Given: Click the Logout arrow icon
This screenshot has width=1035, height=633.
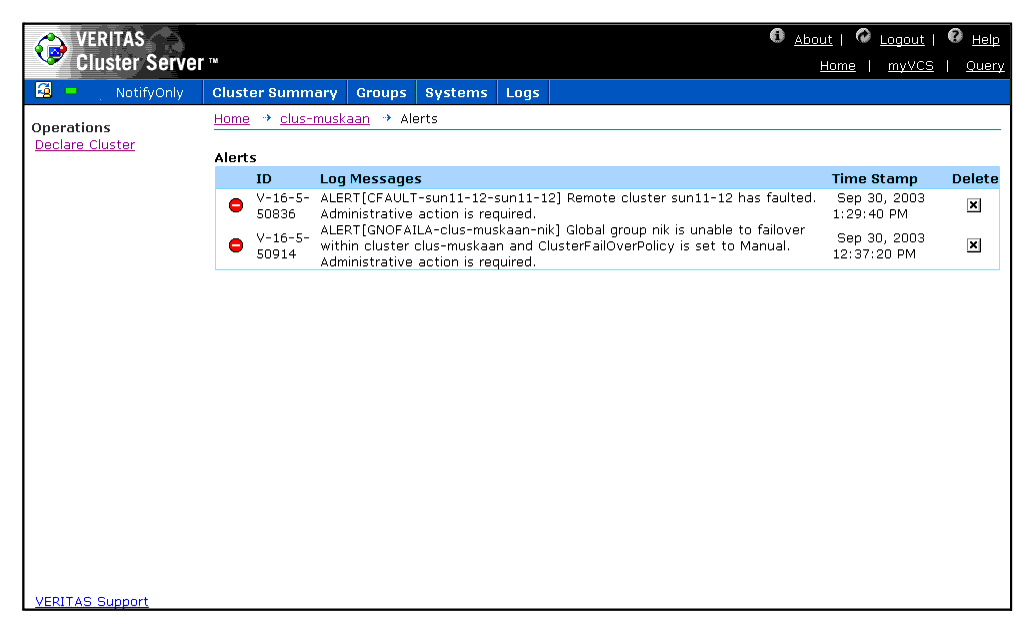Looking at the screenshot, I should click(864, 36).
